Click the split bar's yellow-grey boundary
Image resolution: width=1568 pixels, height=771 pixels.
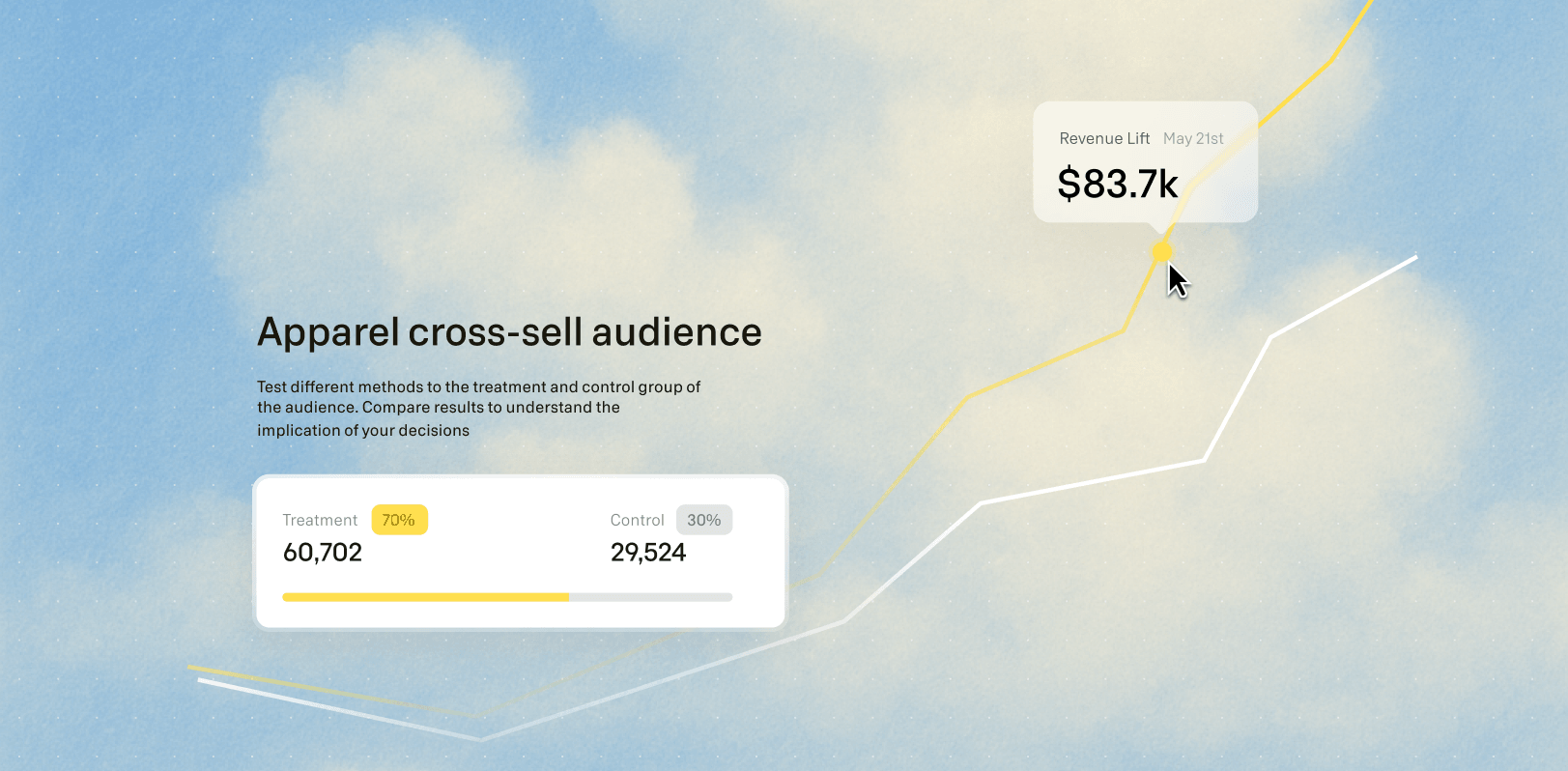569,597
